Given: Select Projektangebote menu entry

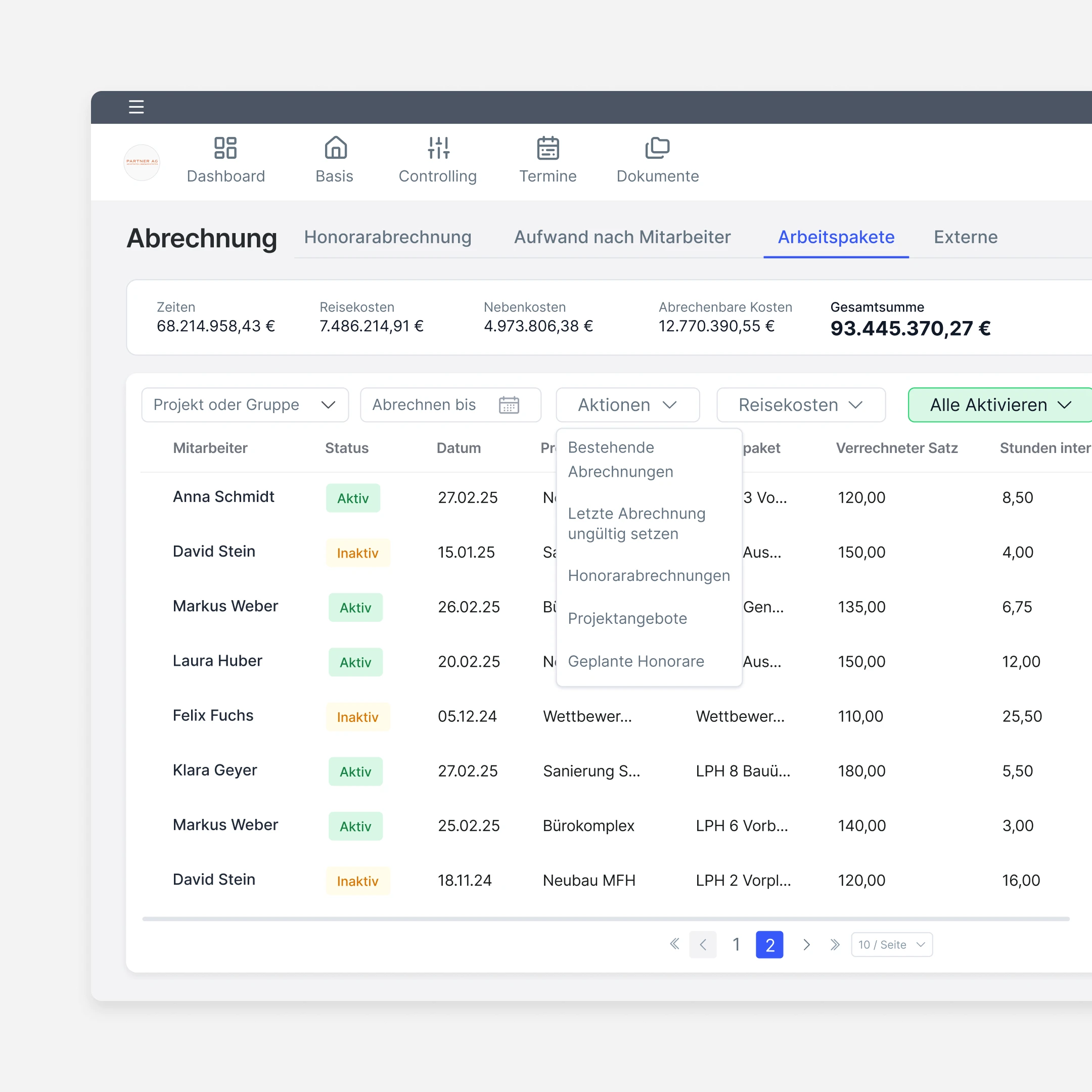Looking at the screenshot, I should [627, 618].
